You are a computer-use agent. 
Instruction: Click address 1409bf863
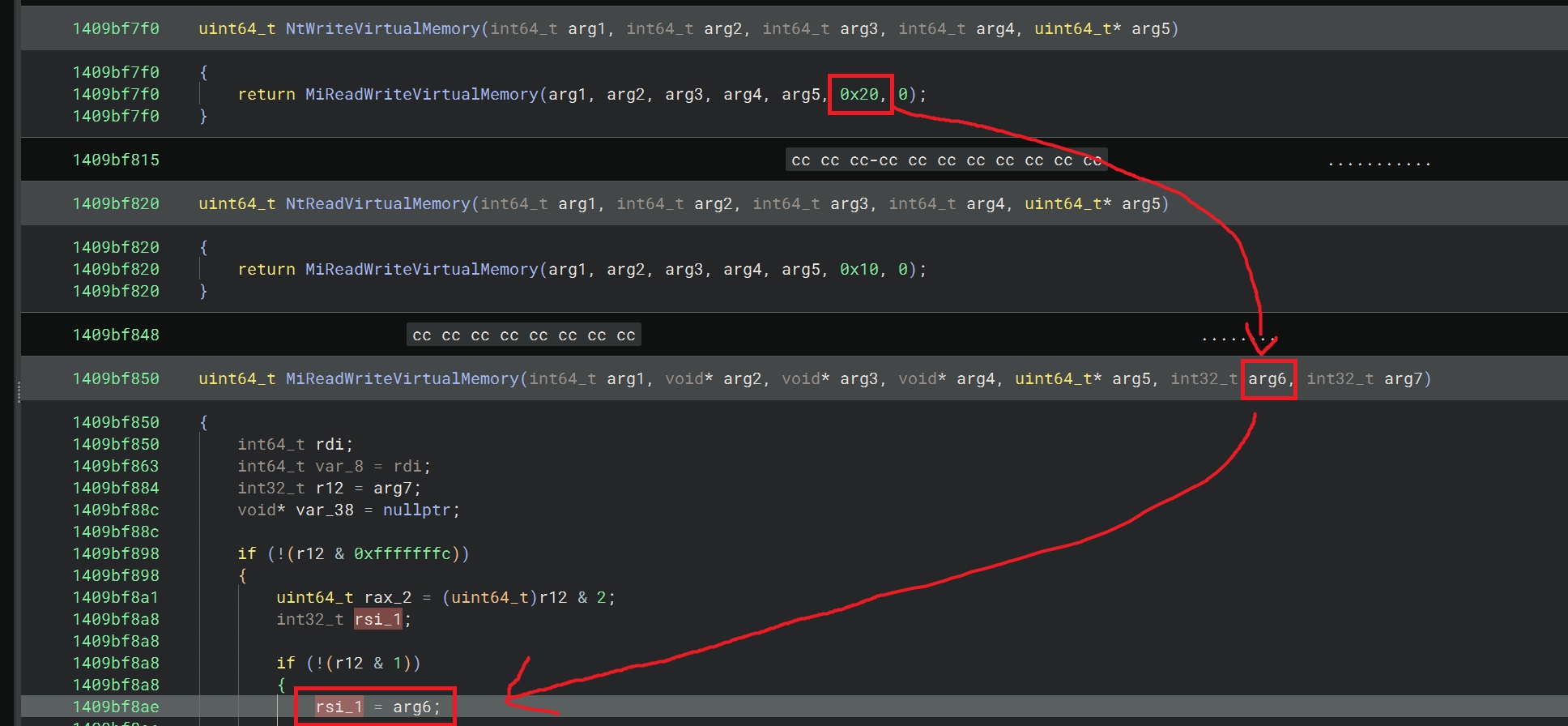116,467
